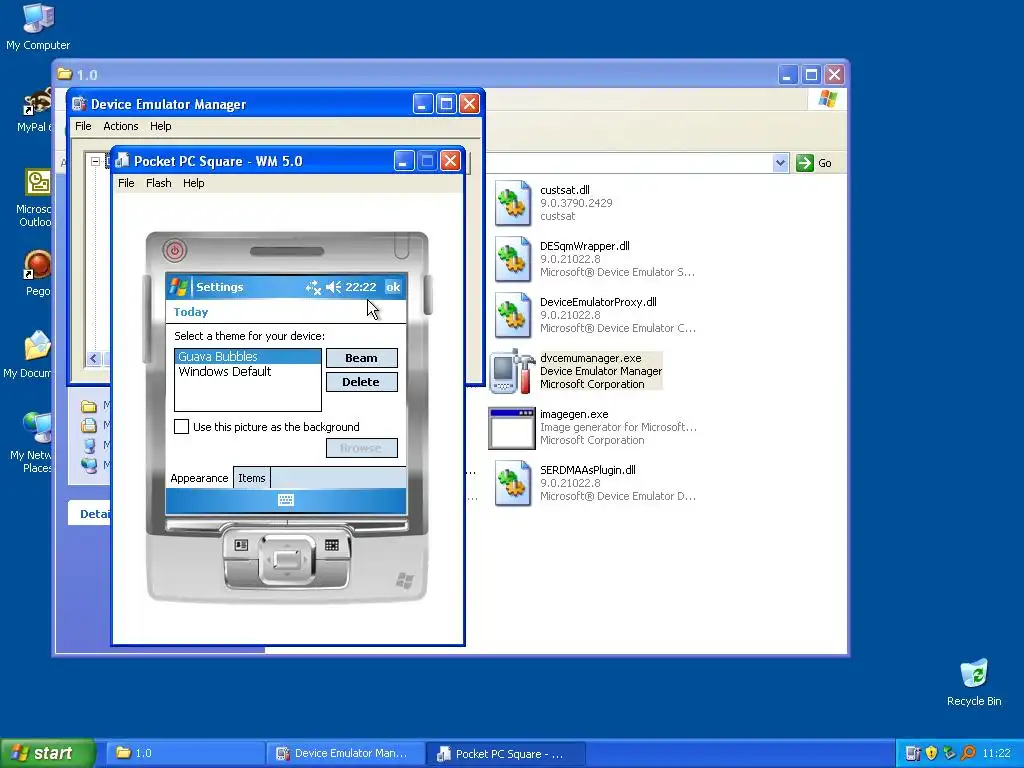Tap the speaker volume icon in the emulator
The width and height of the screenshot is (1024, 768).
click(x=334, y=287)
